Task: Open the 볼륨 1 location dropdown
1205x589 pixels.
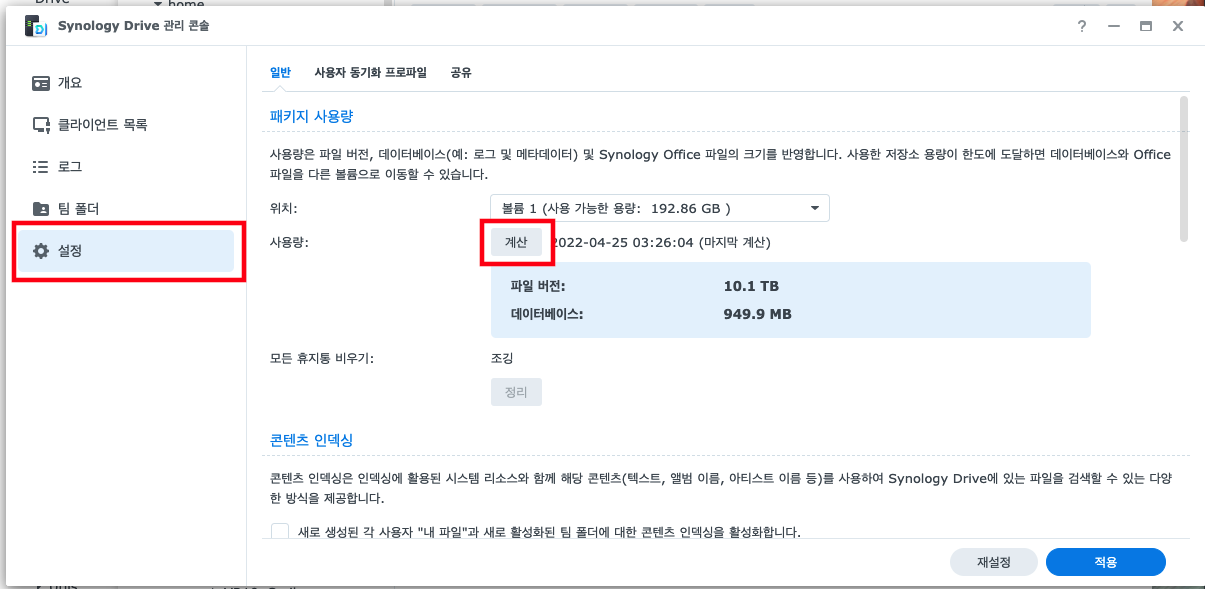Action: 660,209
